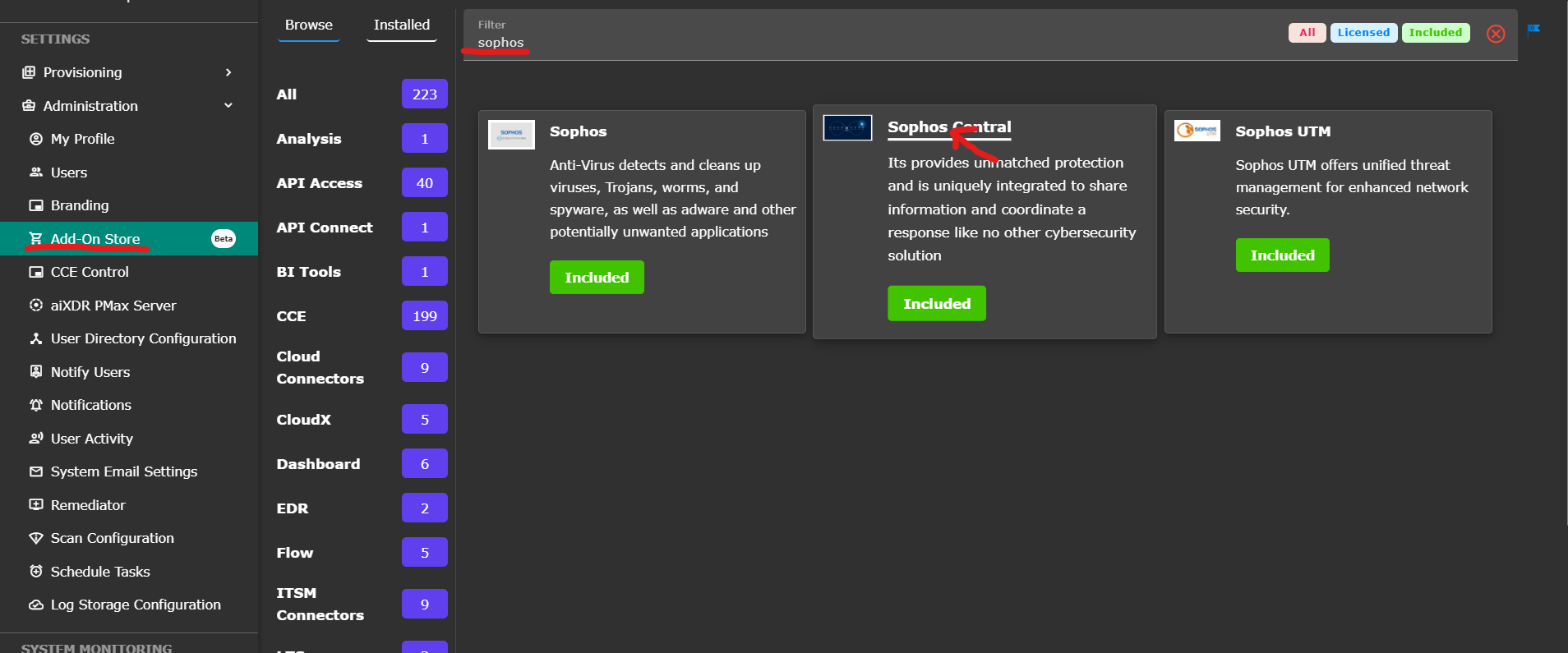
Task: Expand the Provisioning menu chevron
Action: pos(228,72)
